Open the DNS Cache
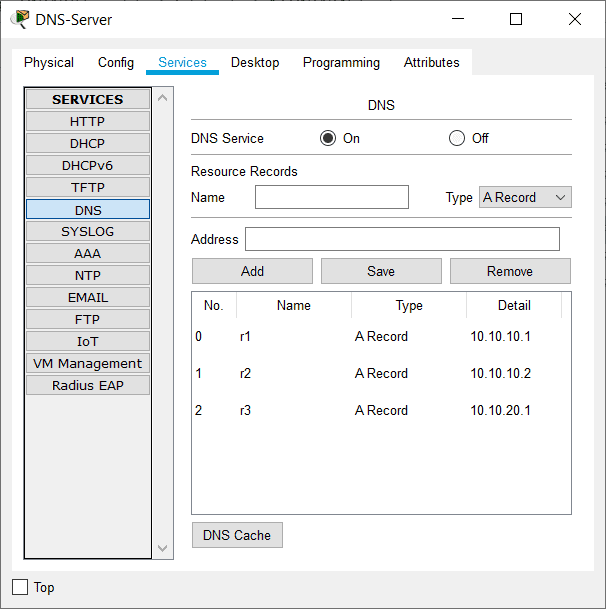 point(237,535)
